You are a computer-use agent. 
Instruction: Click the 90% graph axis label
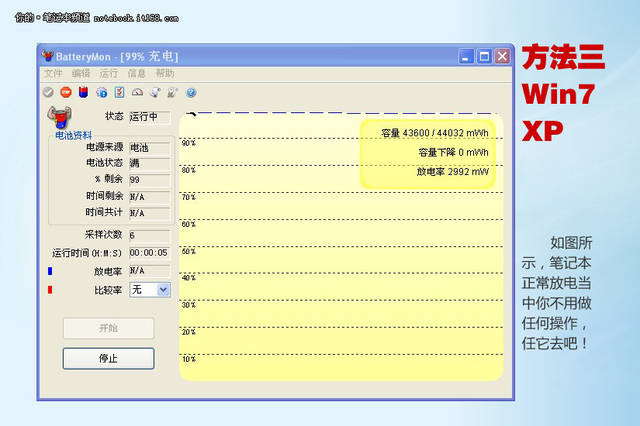point(189,143)
